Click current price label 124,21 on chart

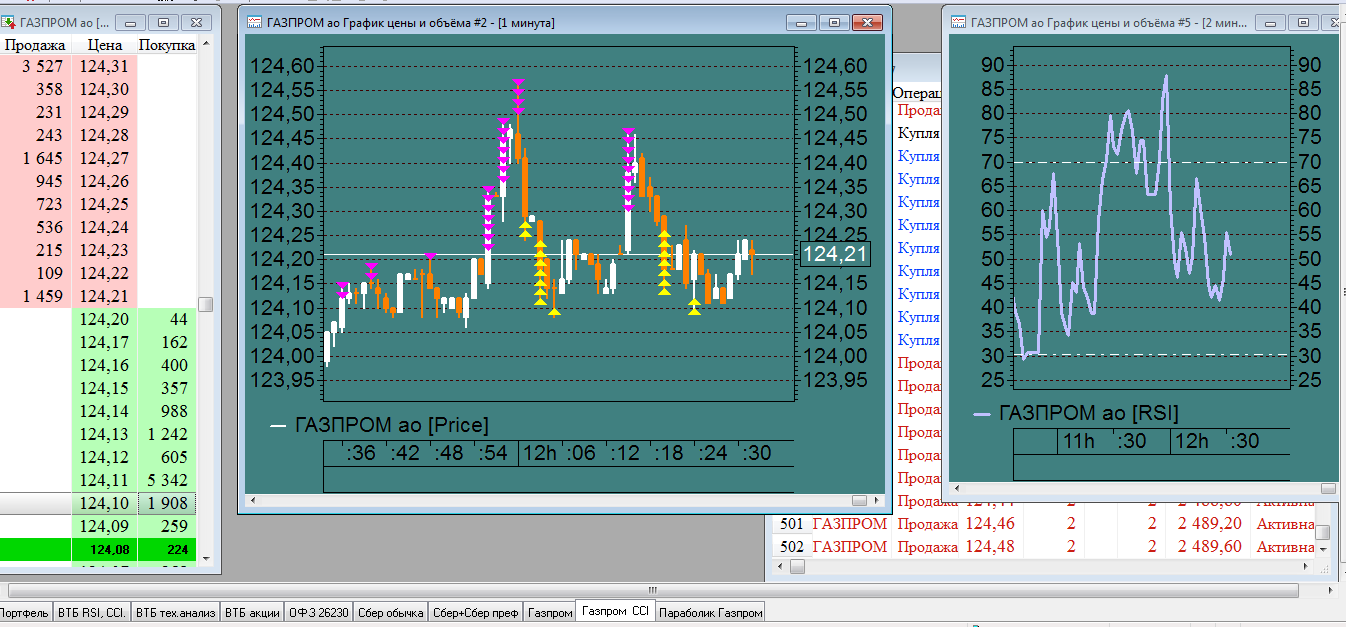(835, 255)
